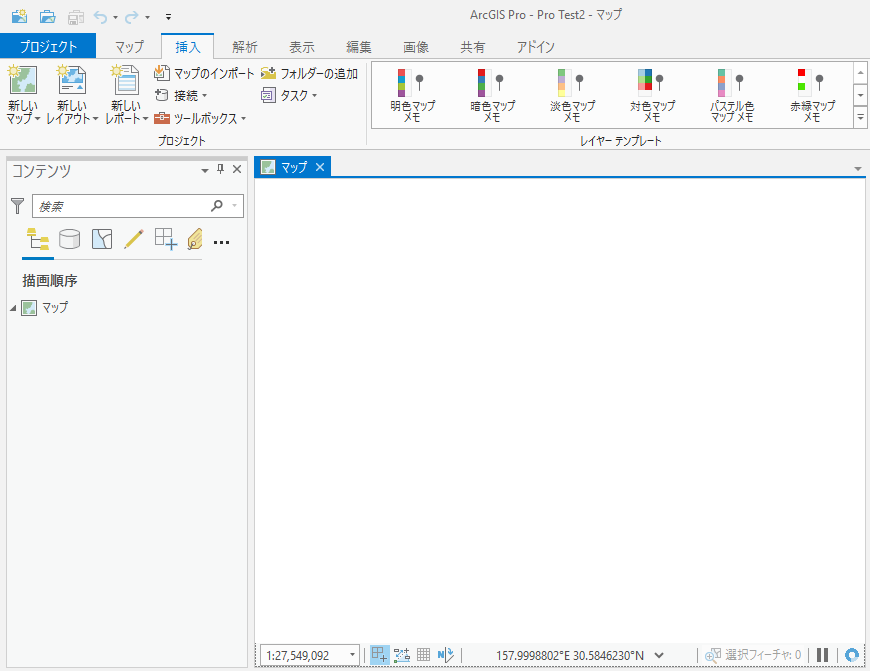Switch to the マップ ribbon tab
The height and width of the screenshot is (671, 870).
click(129, 47)
